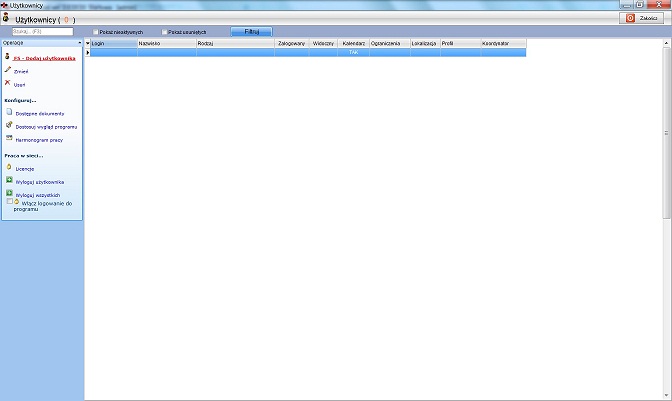Click the vertical scrollbar up arrow

[666, 43]
